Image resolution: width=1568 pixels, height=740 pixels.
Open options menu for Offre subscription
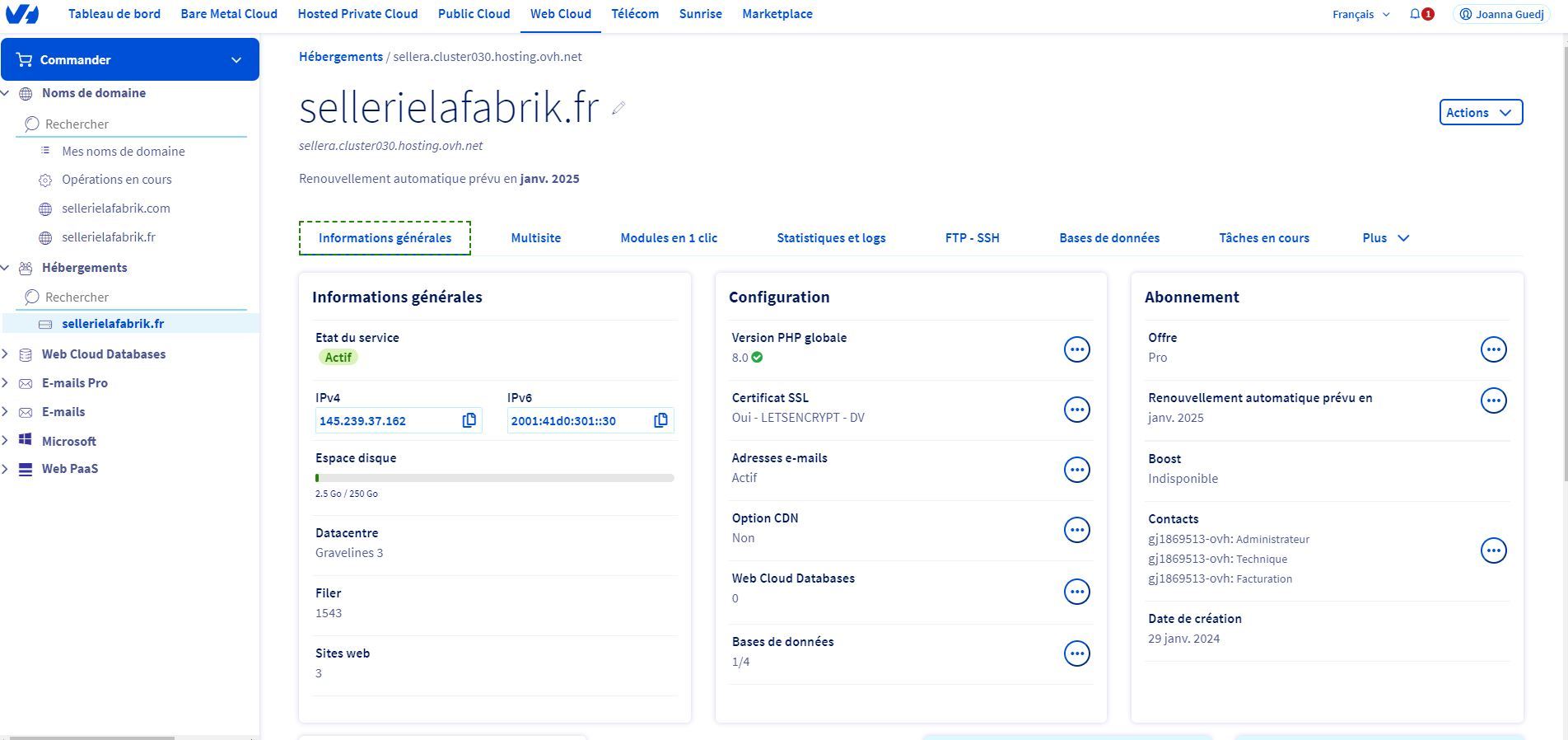tap(1493, 349)
